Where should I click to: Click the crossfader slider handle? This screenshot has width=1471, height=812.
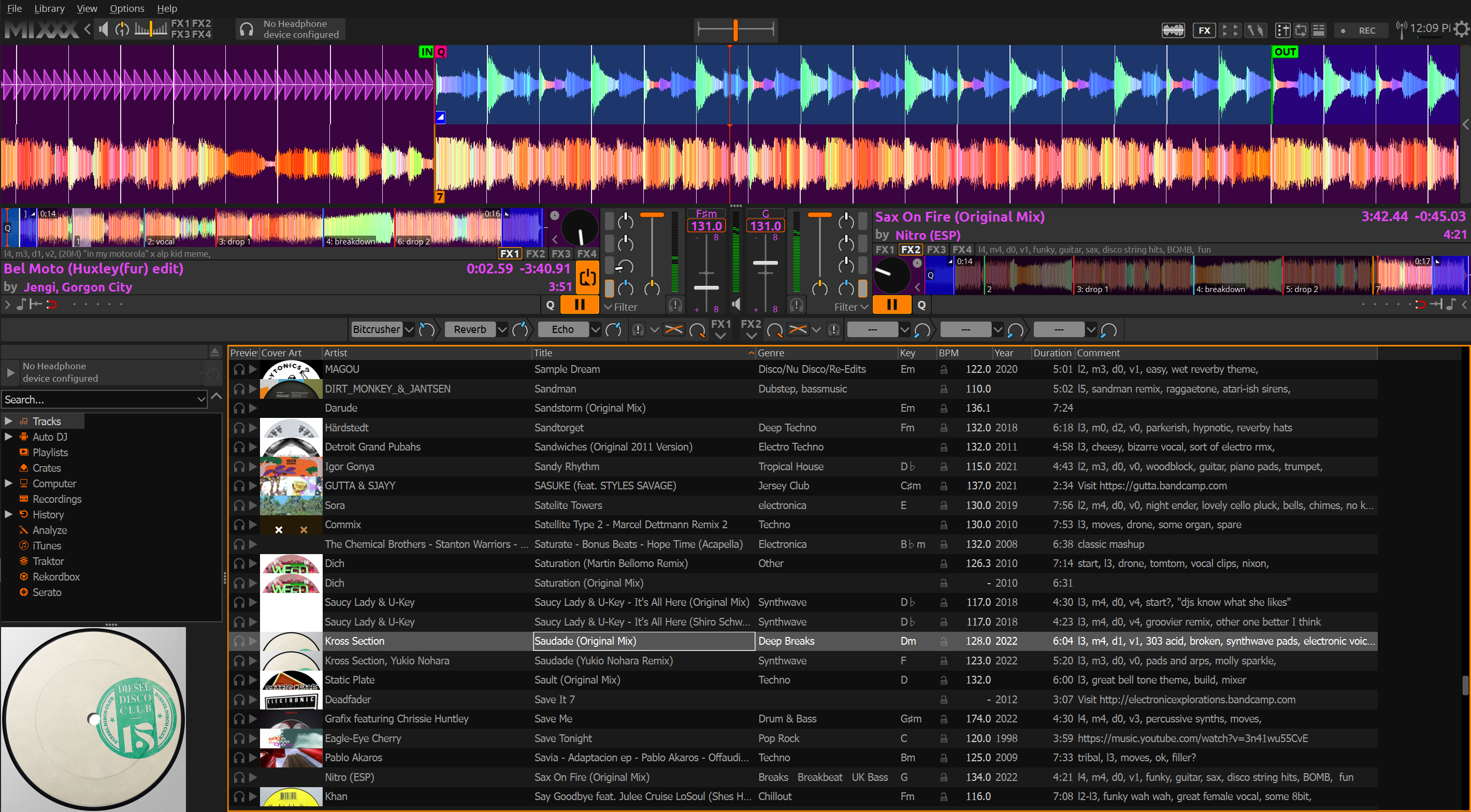[x=735, y=30]
